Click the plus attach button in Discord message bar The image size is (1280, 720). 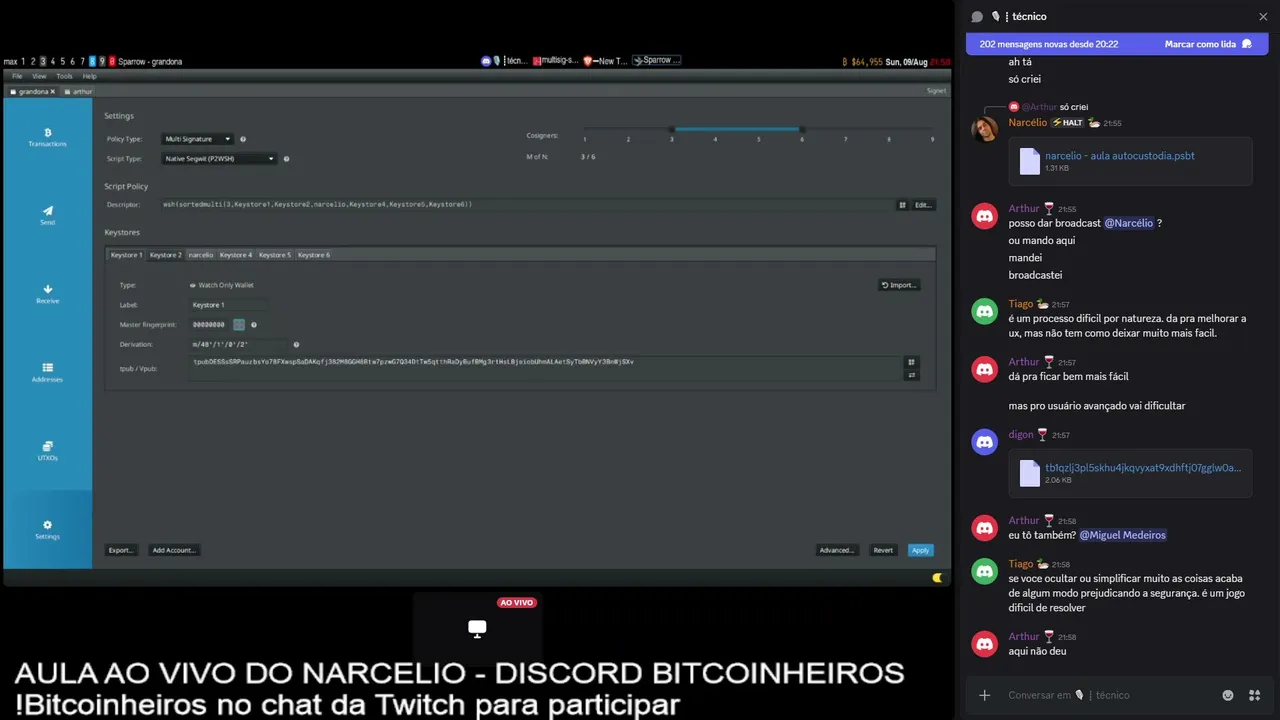985,695
